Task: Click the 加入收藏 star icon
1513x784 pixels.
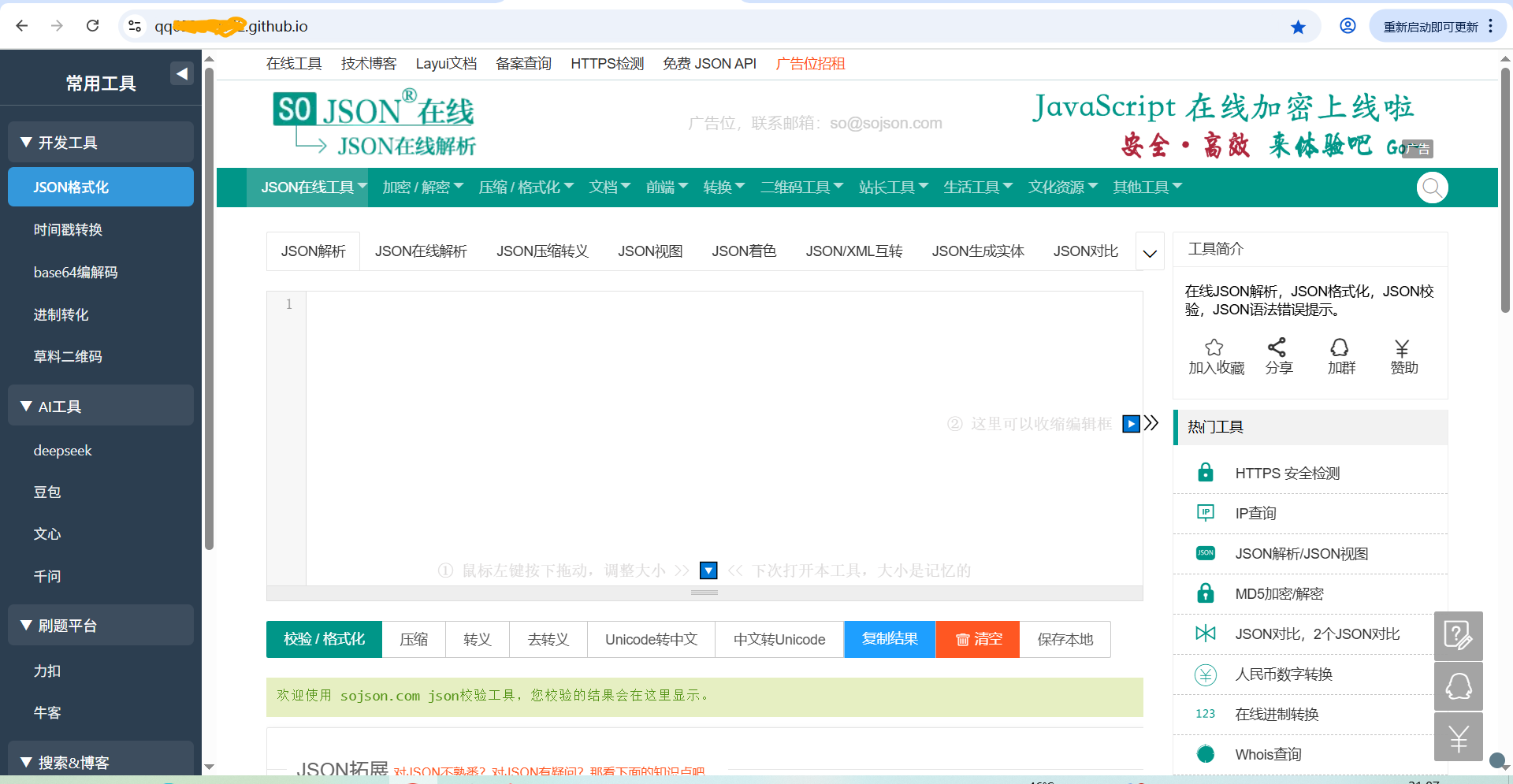Action: pos(1214,347)
